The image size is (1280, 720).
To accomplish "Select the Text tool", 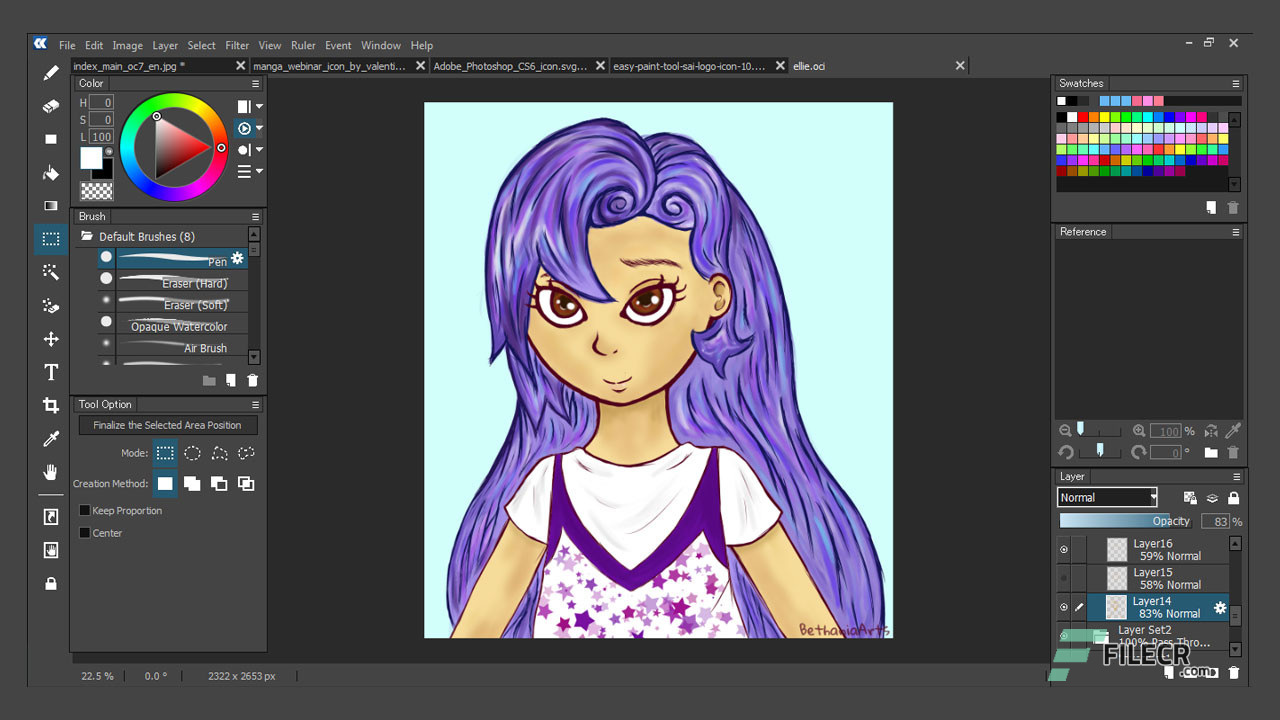I will click(51, 372).
